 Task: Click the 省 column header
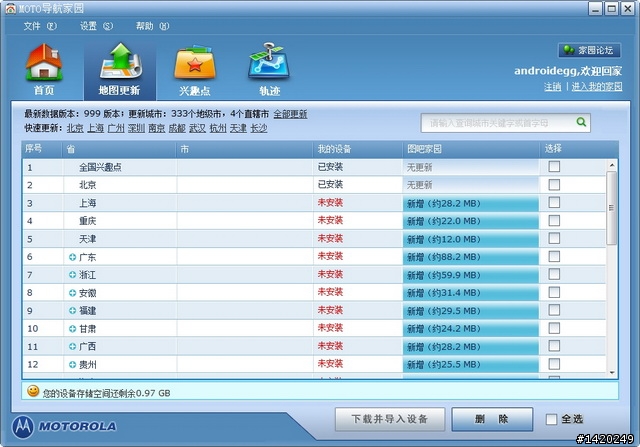click(x=119, y=149)
